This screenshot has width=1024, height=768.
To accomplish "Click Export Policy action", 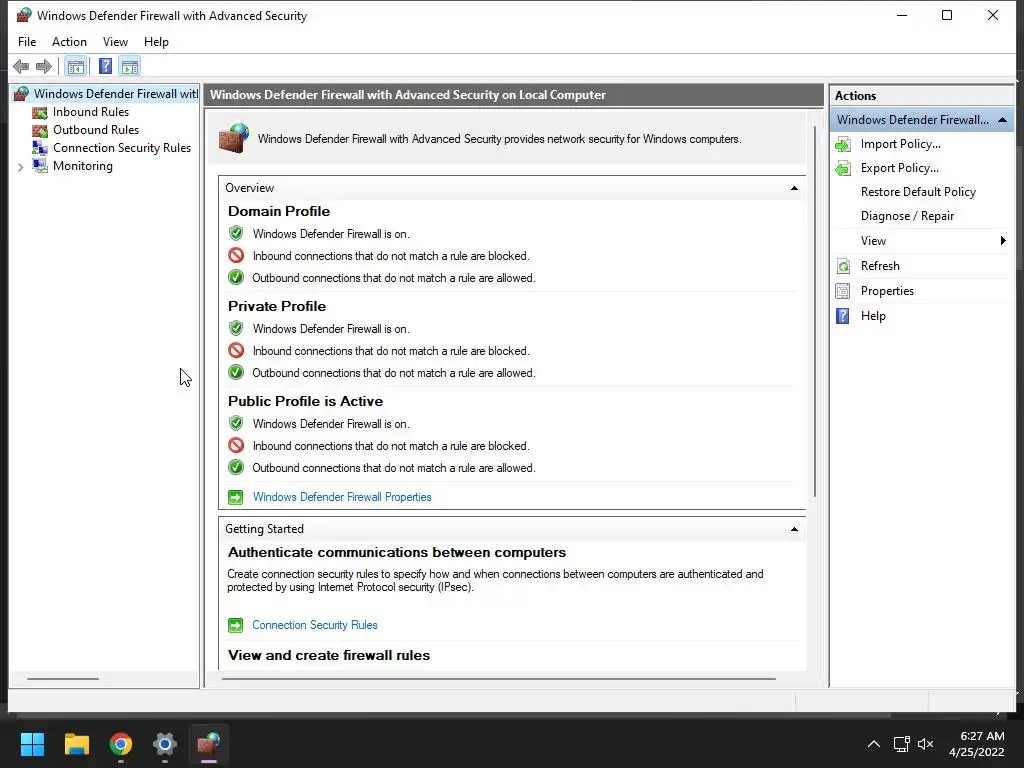I will tap(899, 168).
